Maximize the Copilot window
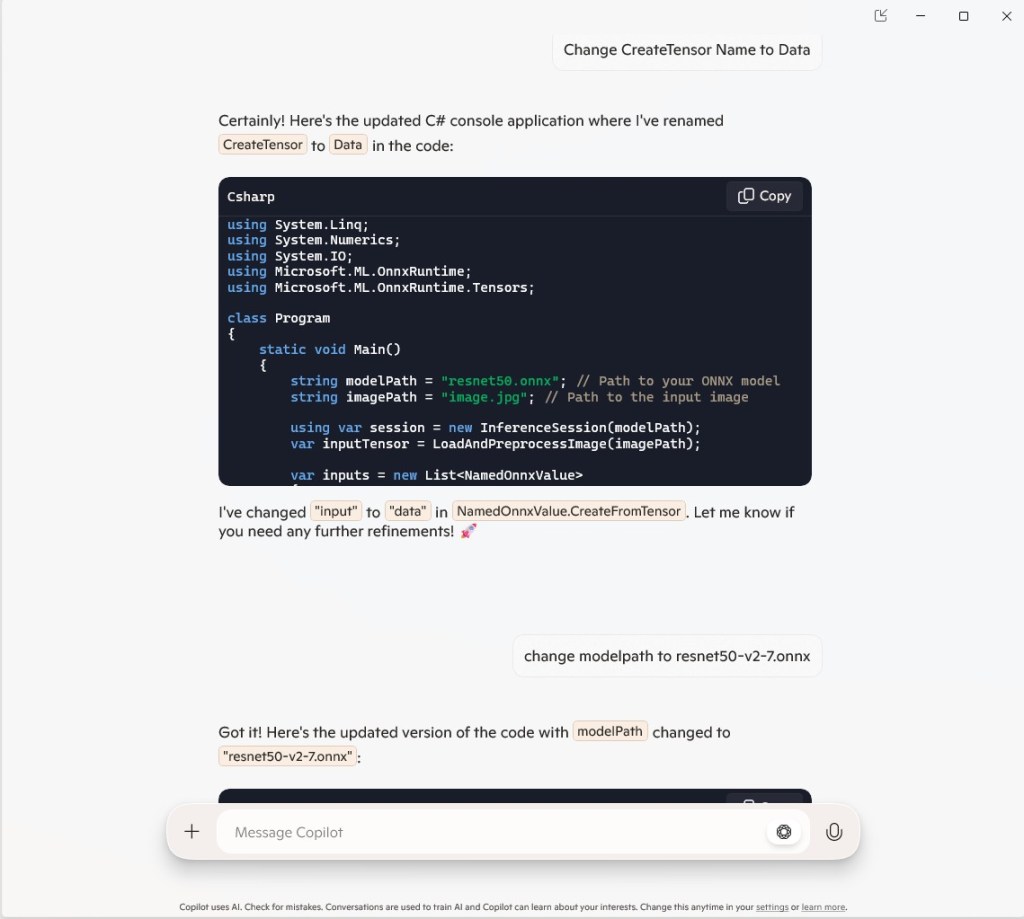1024x919 pixels. click(963, 16)
